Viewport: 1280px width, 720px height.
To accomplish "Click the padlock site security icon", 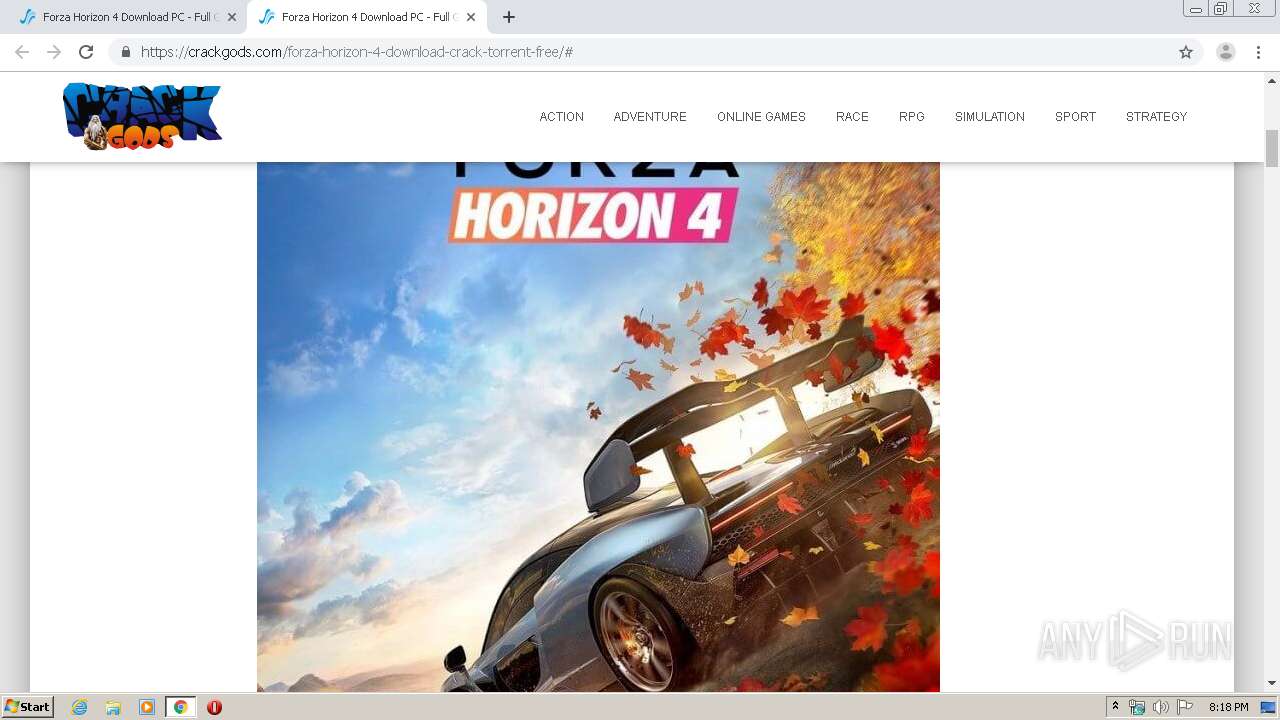I will [x=126, y=52].
